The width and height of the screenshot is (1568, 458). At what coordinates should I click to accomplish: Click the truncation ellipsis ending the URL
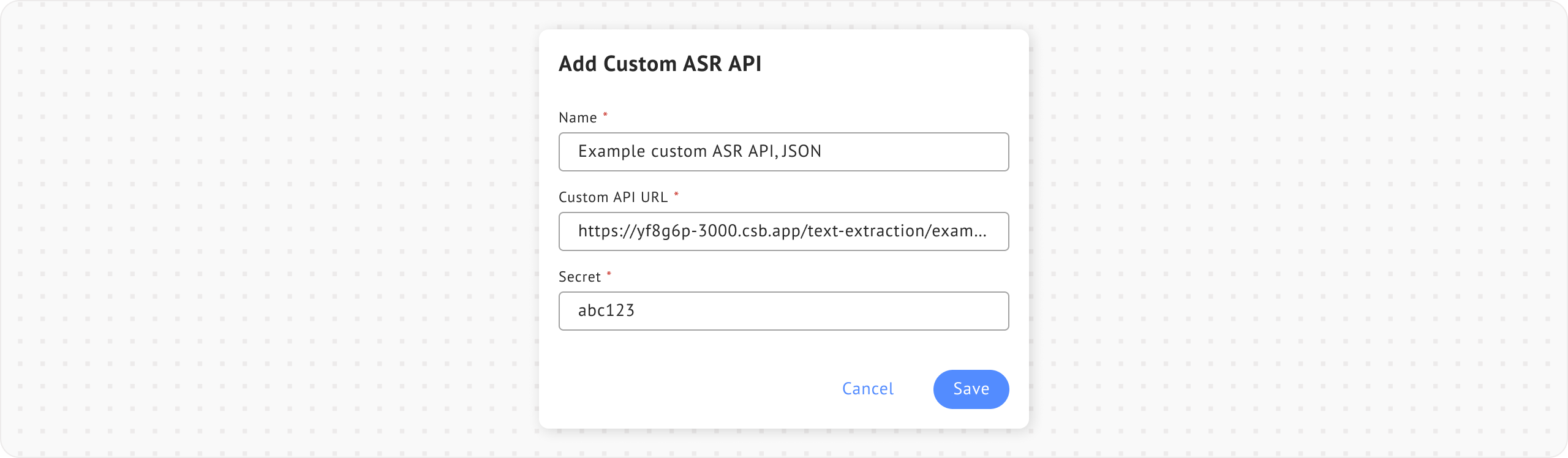(980, 233)
